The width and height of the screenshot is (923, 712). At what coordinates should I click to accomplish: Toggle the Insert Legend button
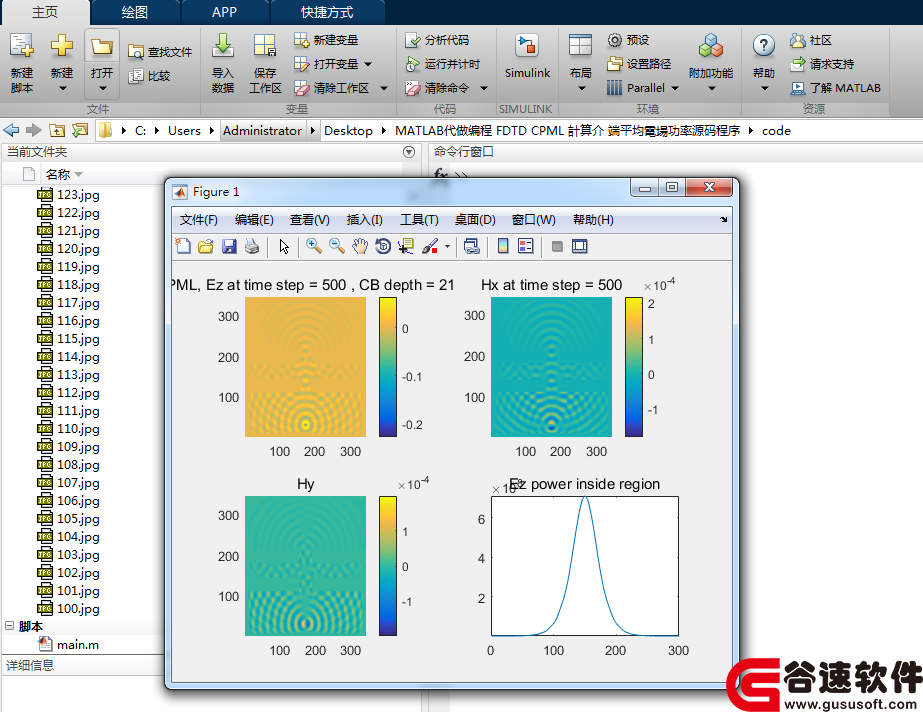coord(526,246)
